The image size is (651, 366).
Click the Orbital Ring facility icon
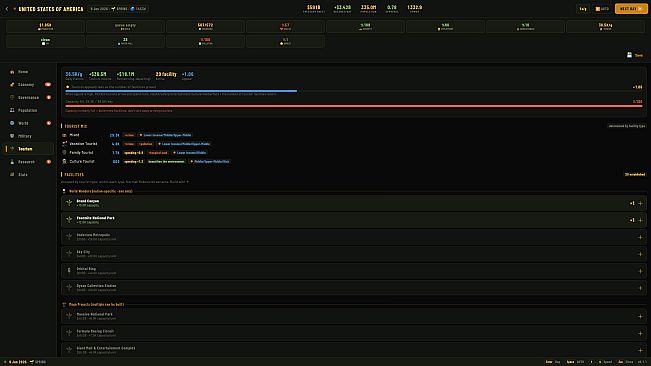pyautogui.click(x=69, y=271)
